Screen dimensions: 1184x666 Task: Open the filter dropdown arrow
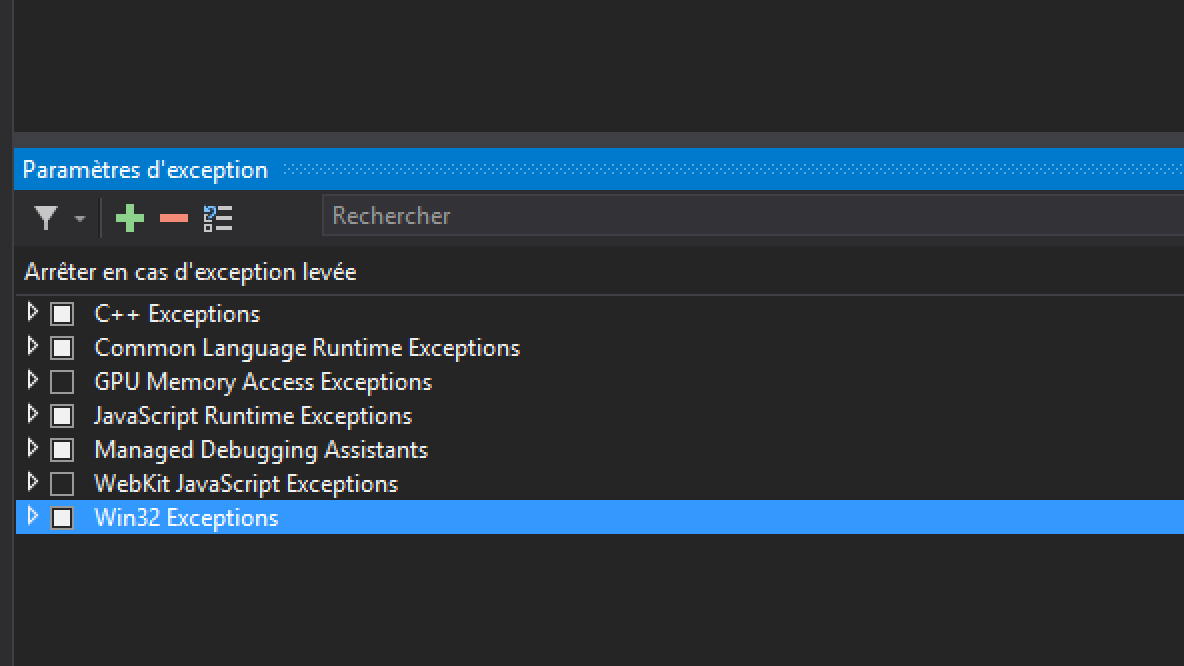(x=80, y=219)
